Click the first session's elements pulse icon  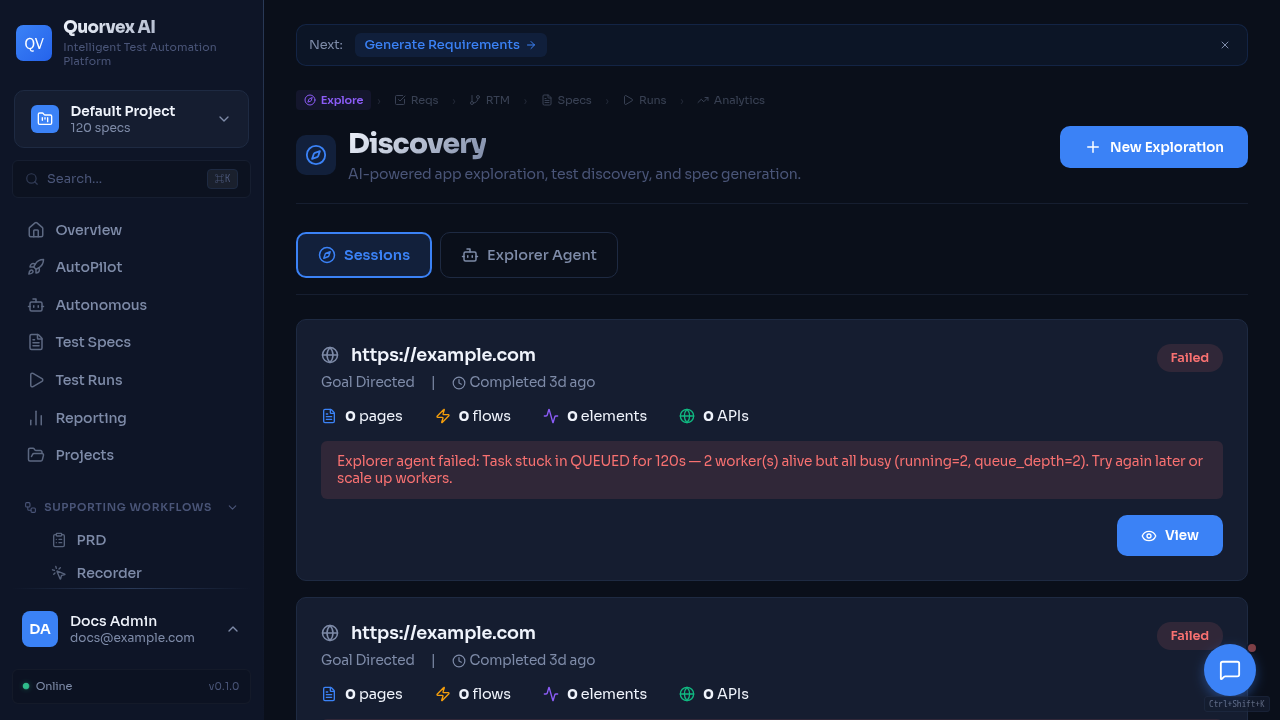point(551,416)
